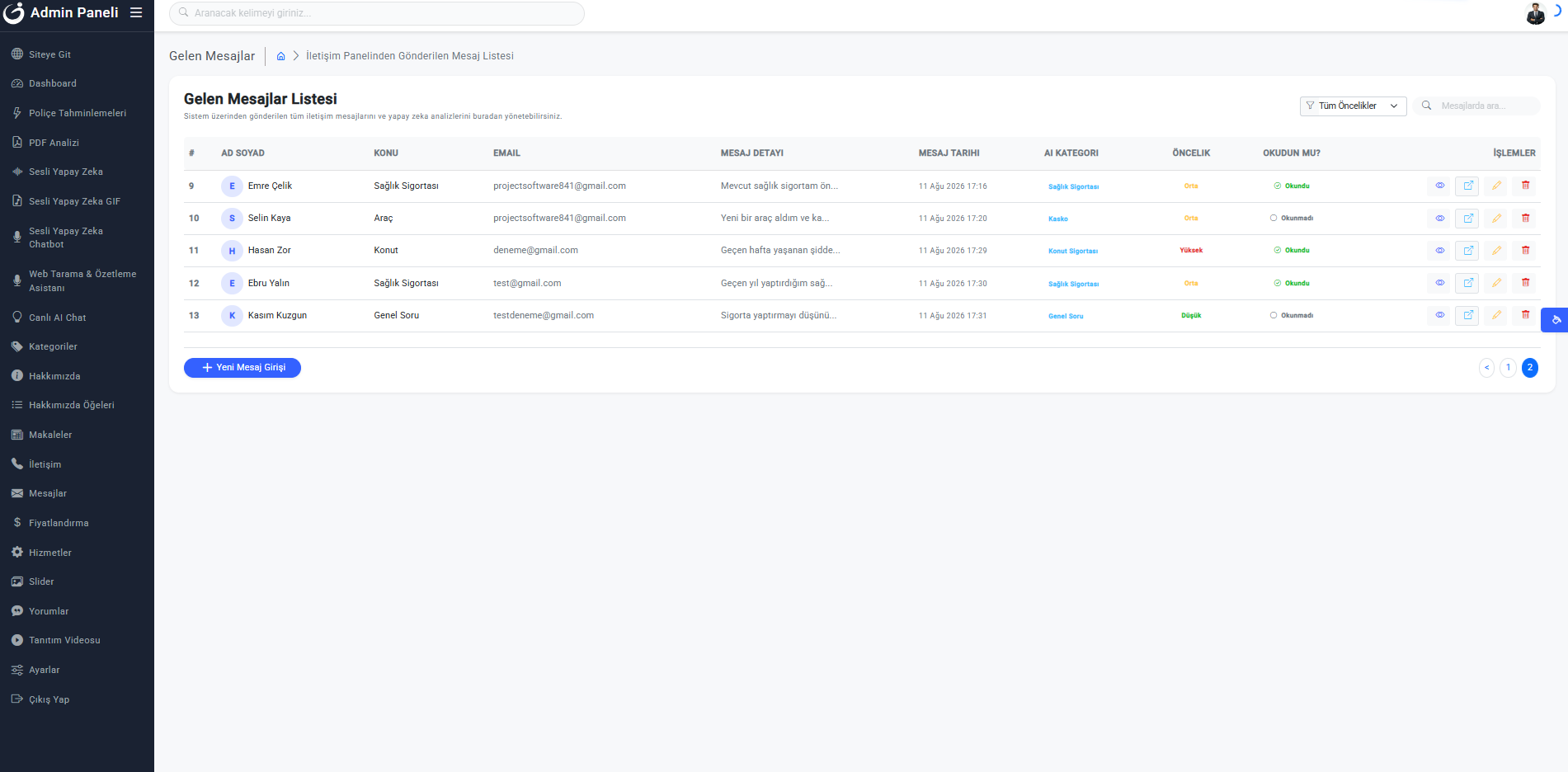
Task: Open Poliçe Tahminlemeleri menu item
Action: pos(77,113)
